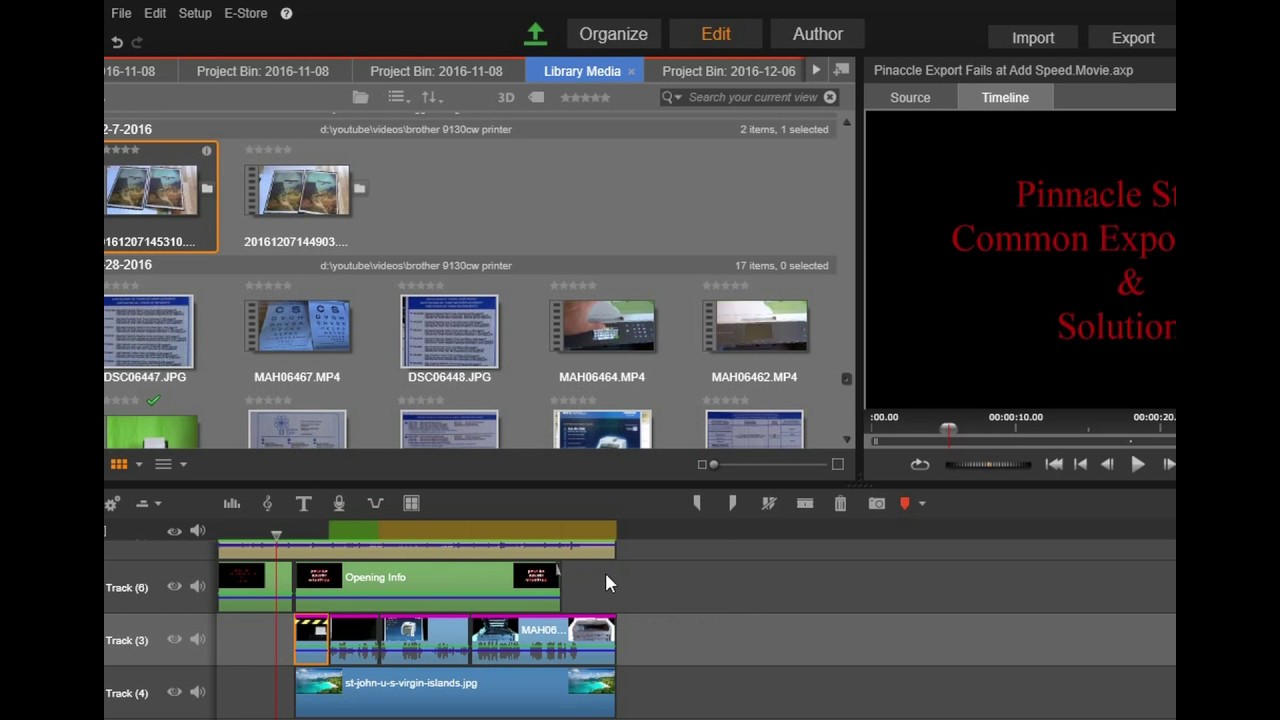Click the snapshot camera icon
This screenshot has width=1280, height=720.
(x=877, y=503)
